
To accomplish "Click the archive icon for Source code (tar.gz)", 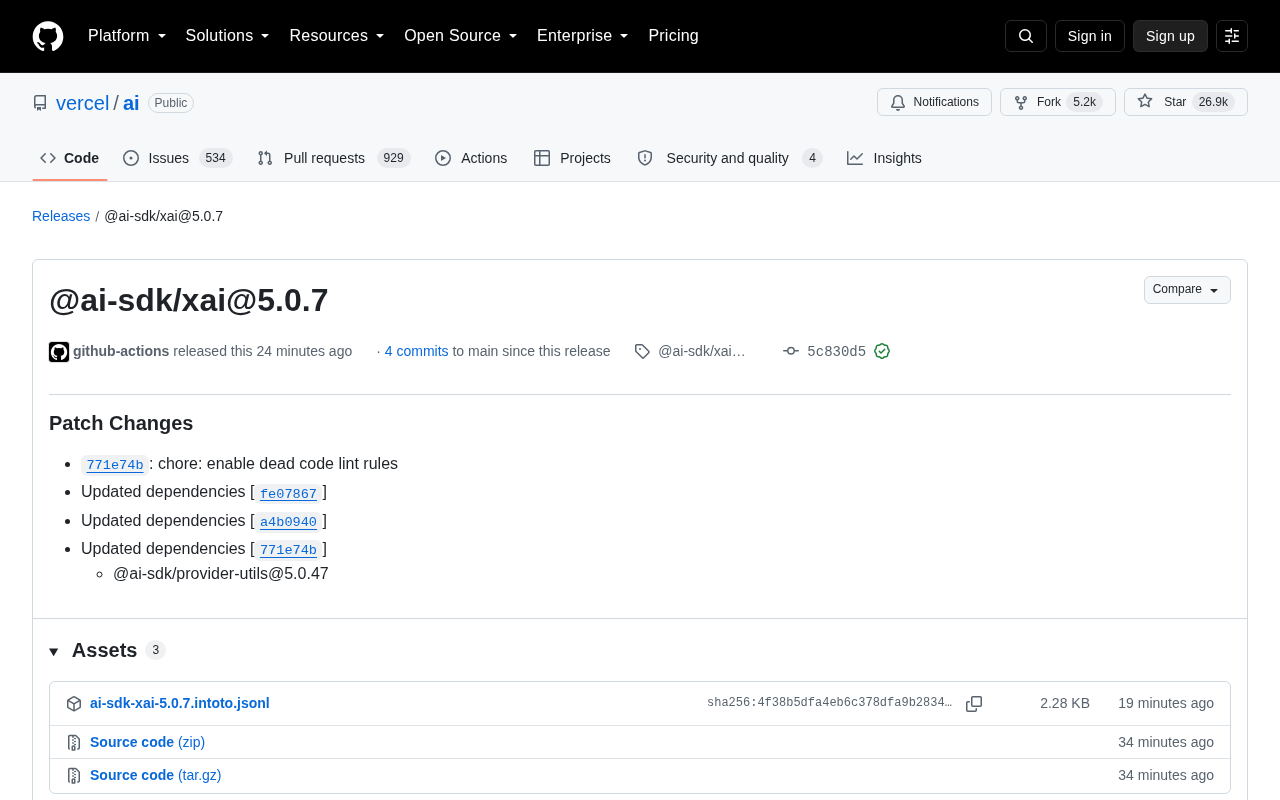I will click(x=74, y=776).
